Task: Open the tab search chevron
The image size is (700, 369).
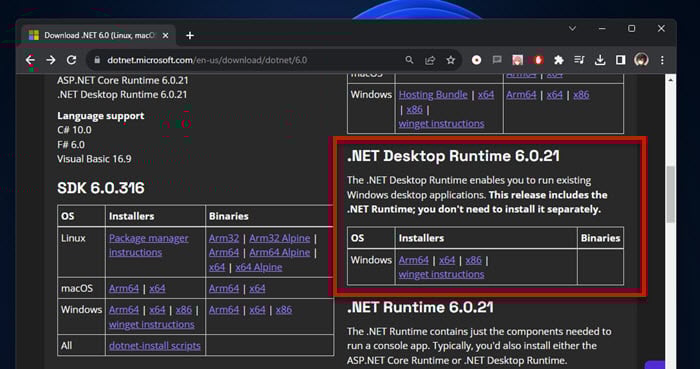Action: tap(572, 29)
